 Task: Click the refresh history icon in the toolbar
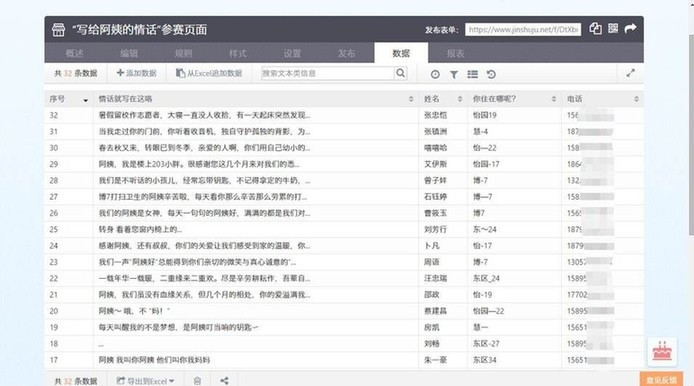point(491,74)
